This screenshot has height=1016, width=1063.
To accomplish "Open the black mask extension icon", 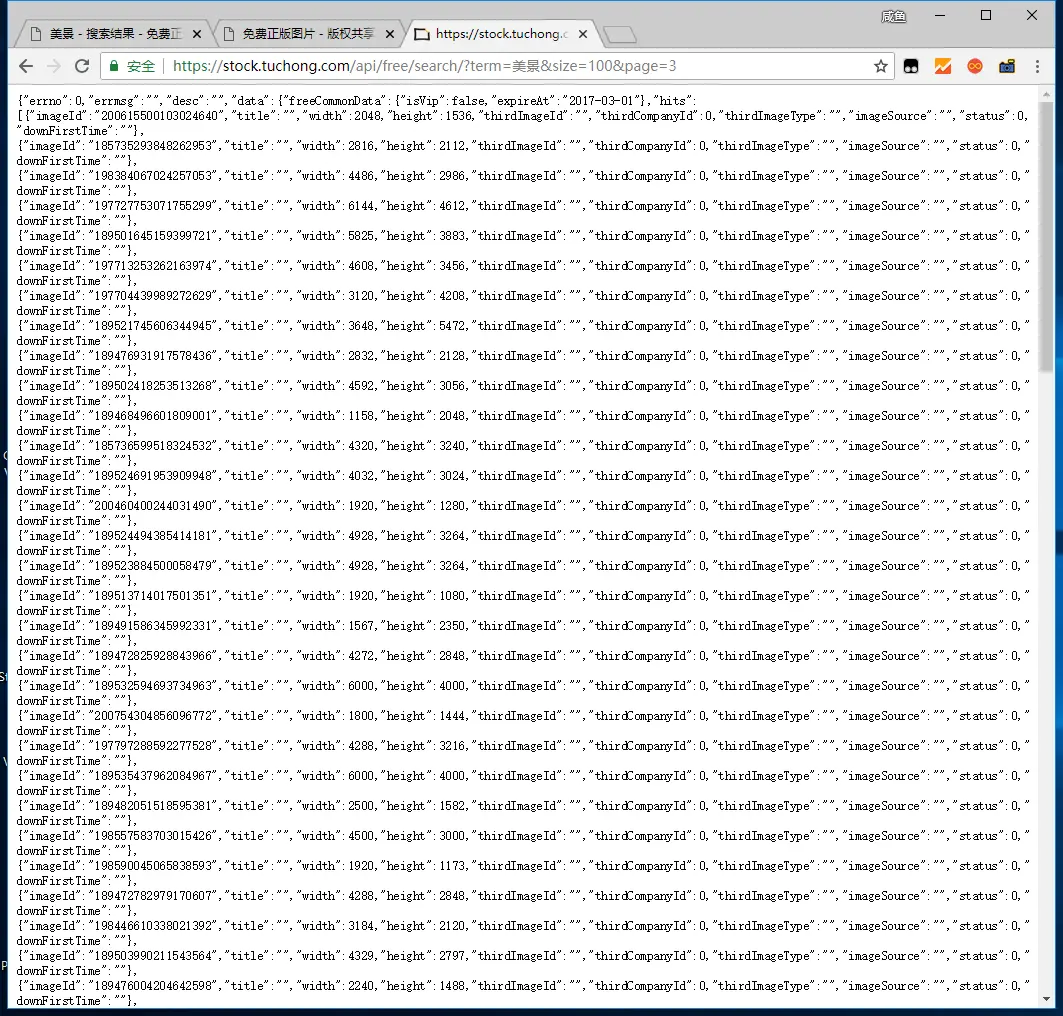I will 911,66.
